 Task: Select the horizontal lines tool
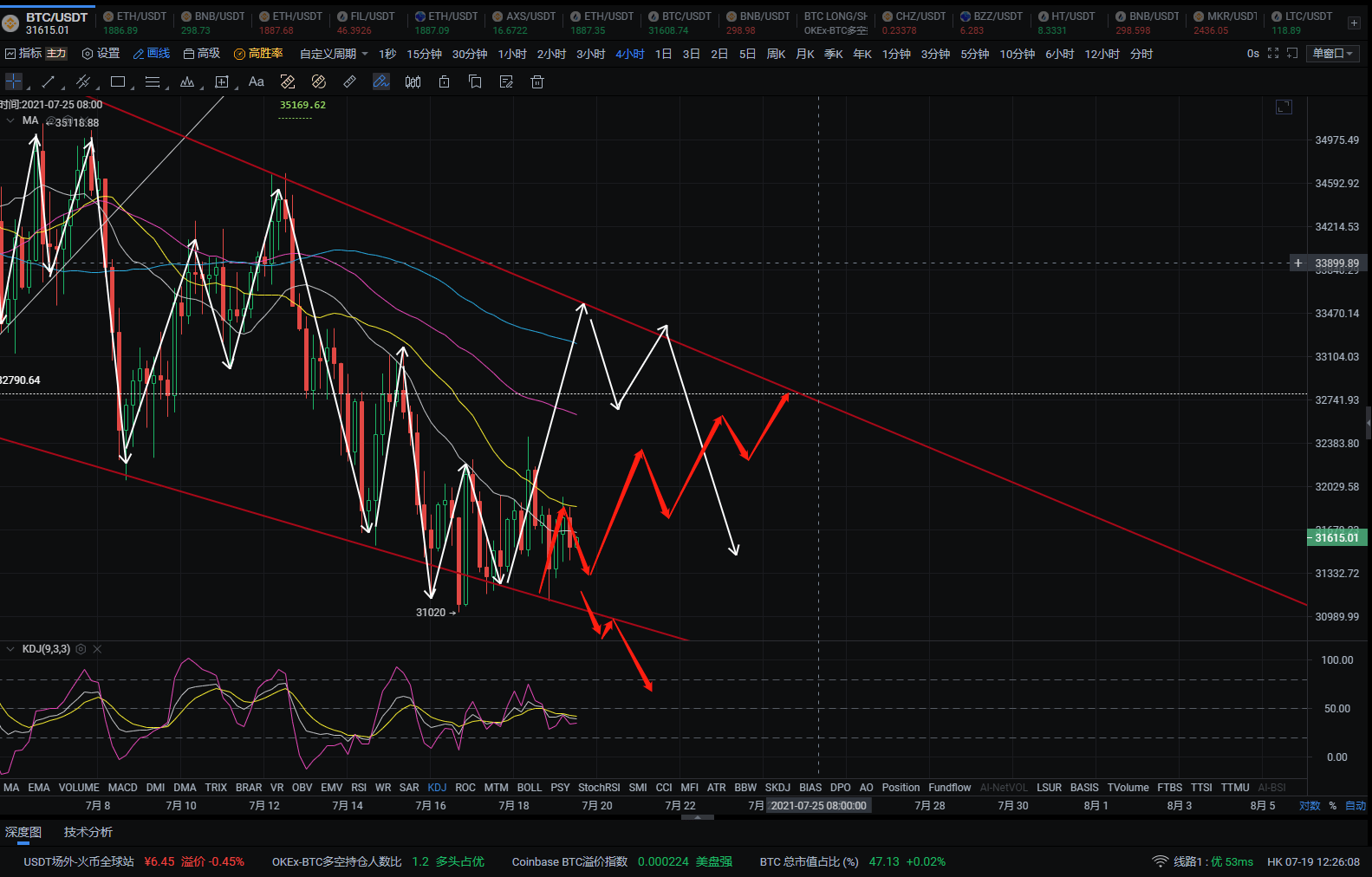point(153,81)
